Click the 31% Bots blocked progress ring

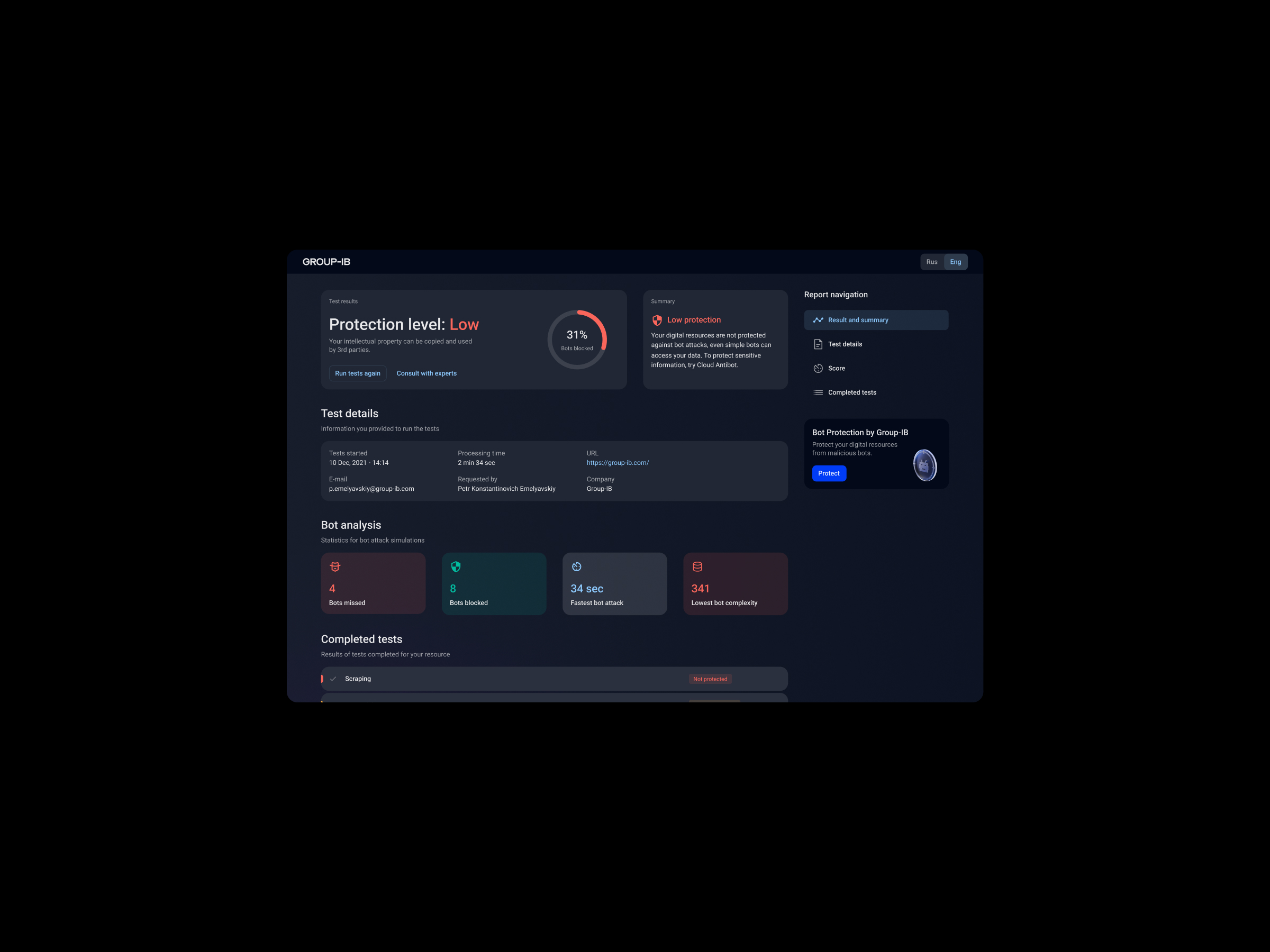576,340
